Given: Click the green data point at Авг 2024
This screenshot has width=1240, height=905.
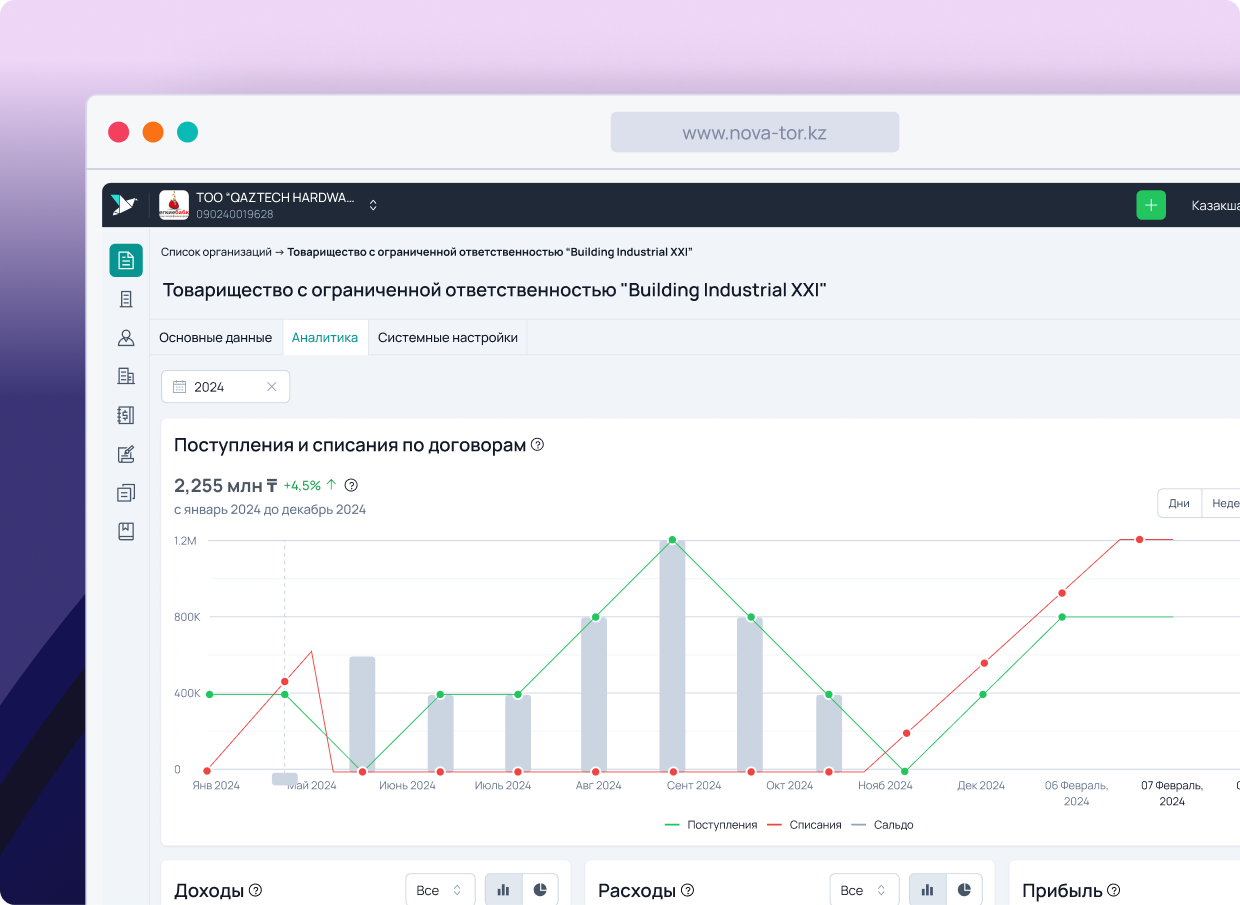Looking at the screenshot, I should pyautogui.click(x=596, y=617).
